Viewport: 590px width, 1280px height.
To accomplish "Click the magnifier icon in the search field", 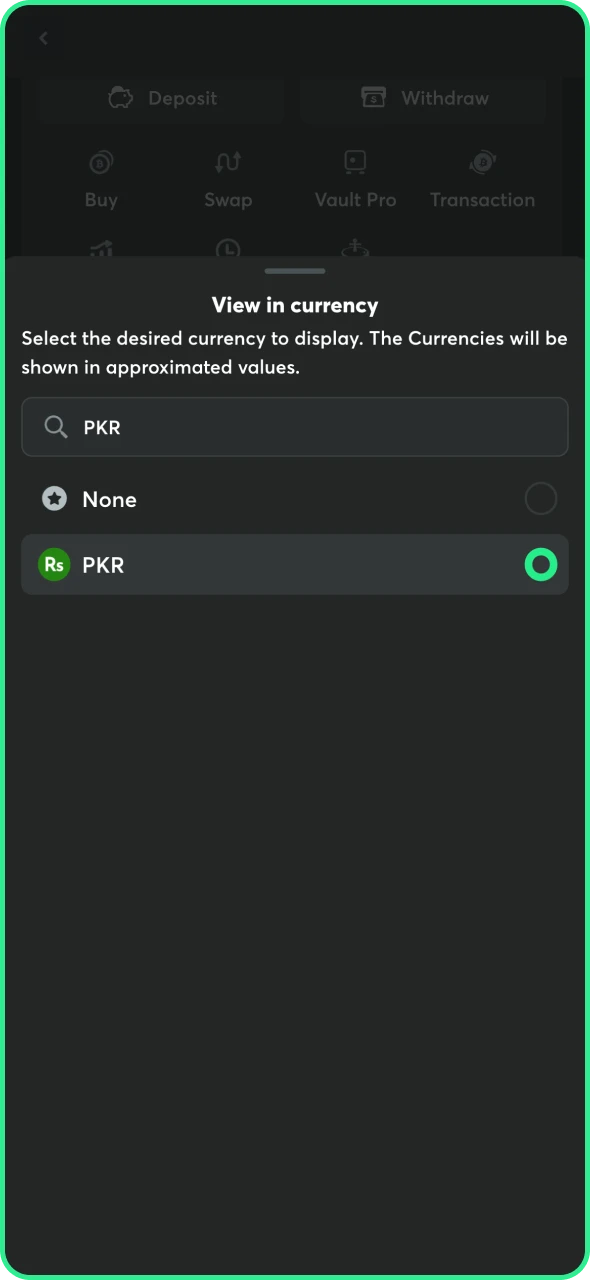I will click(x=56, y=427).
